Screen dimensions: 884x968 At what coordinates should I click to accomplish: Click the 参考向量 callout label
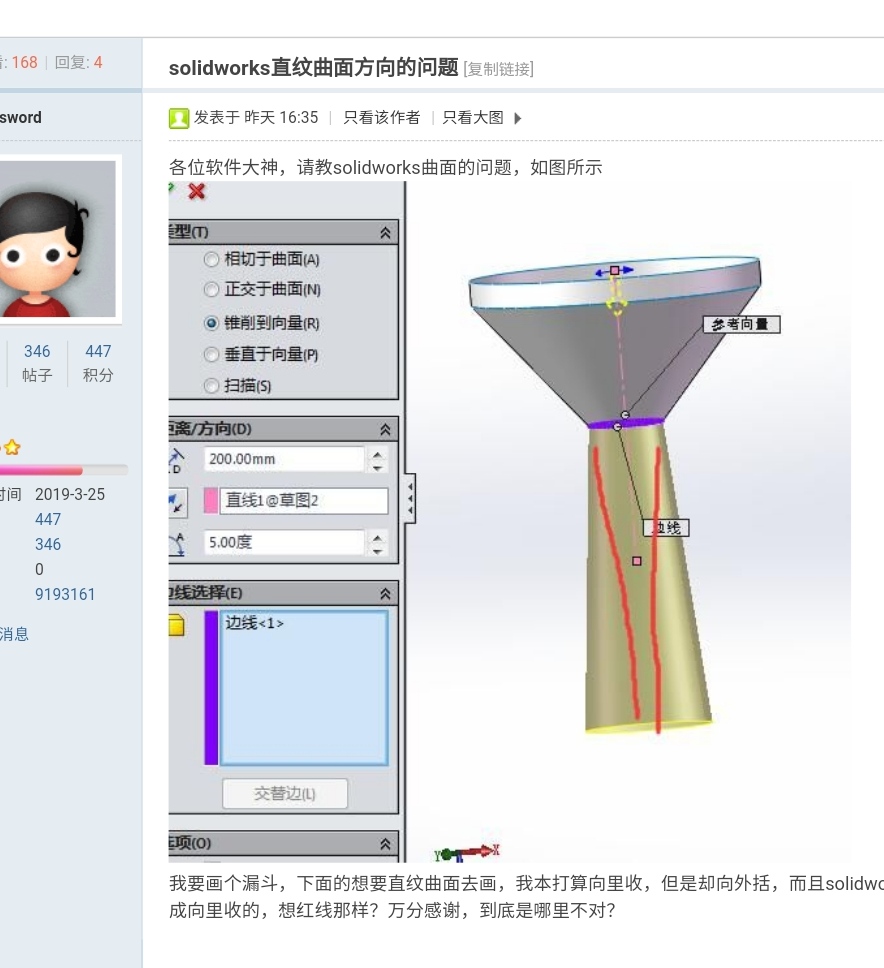[x=741, y=325]
